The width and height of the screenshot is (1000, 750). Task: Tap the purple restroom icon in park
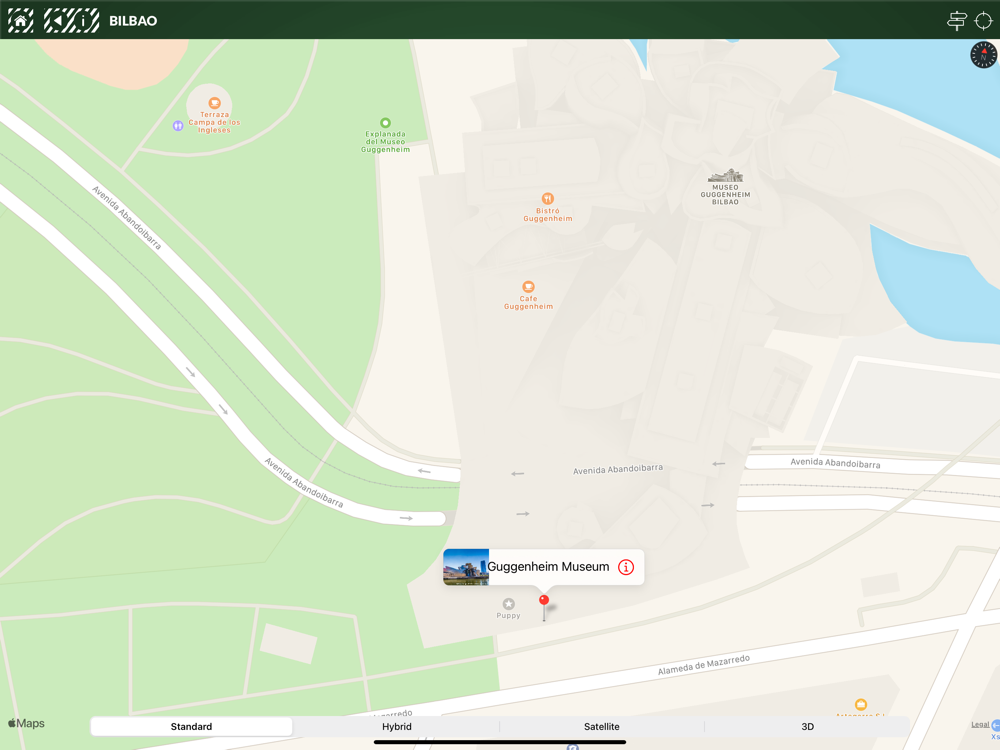tap(178, 126)
